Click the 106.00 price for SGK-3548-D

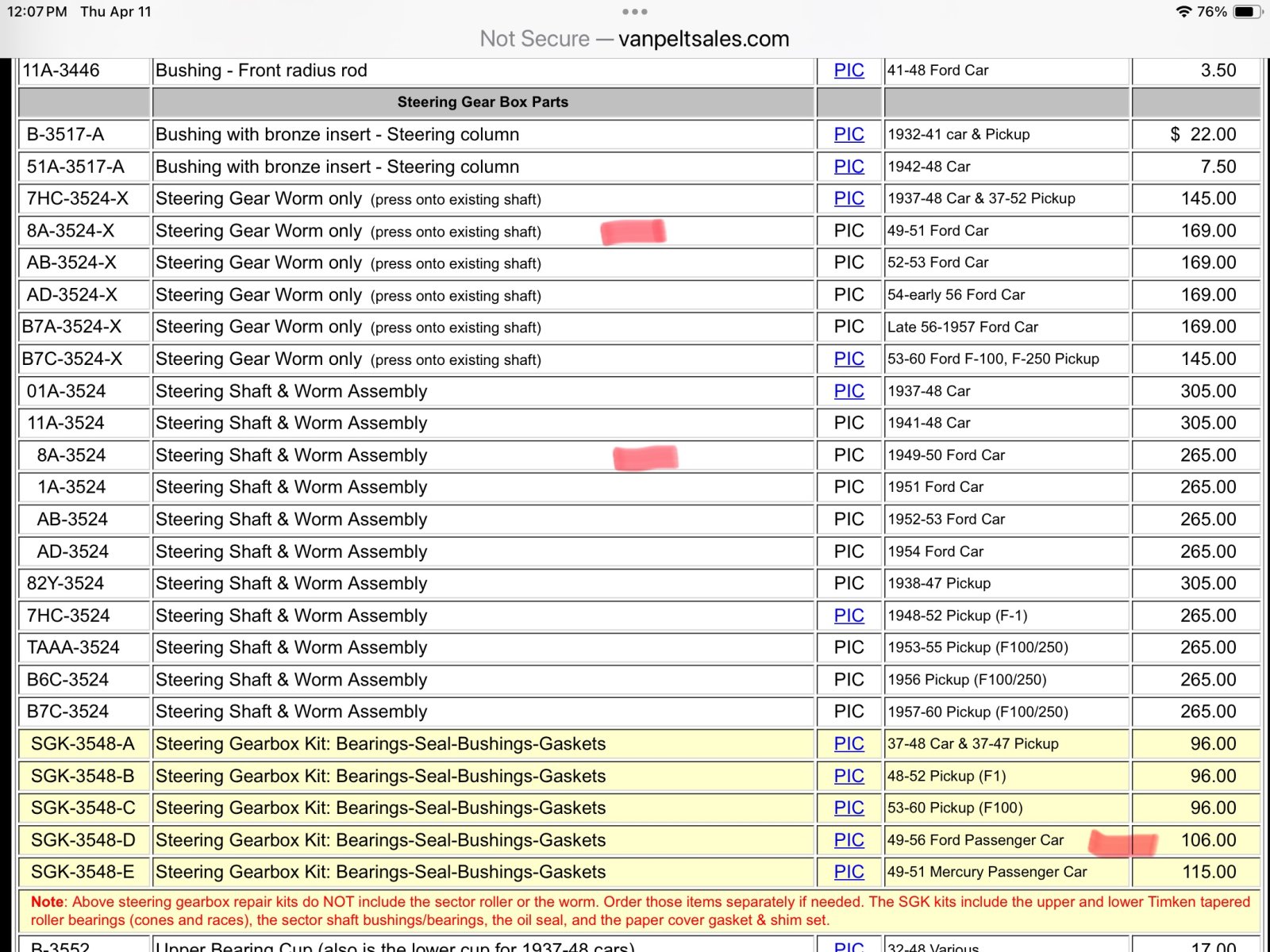1208,840
